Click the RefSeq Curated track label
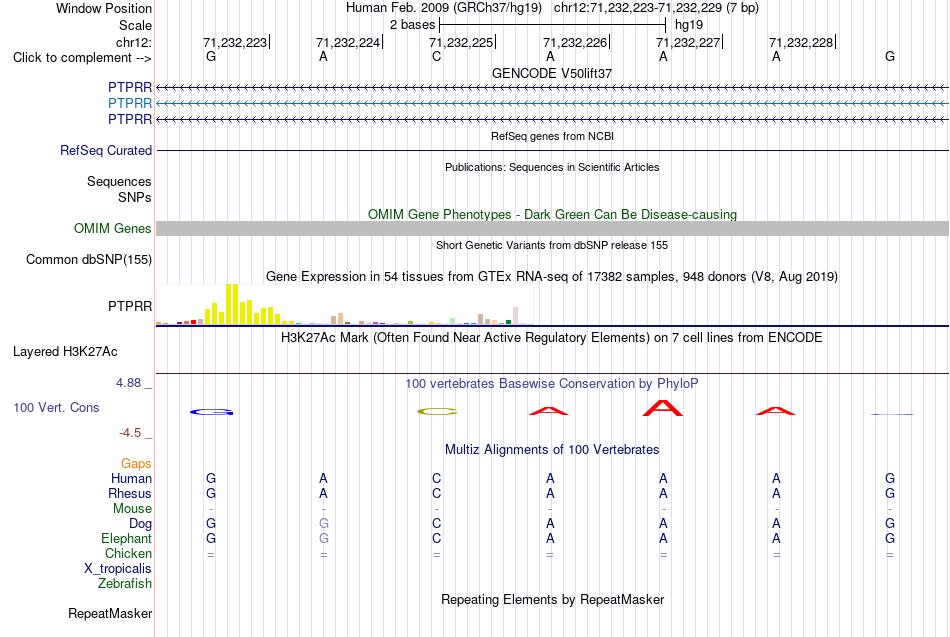 pyautogui.click(x=106, y=150)
